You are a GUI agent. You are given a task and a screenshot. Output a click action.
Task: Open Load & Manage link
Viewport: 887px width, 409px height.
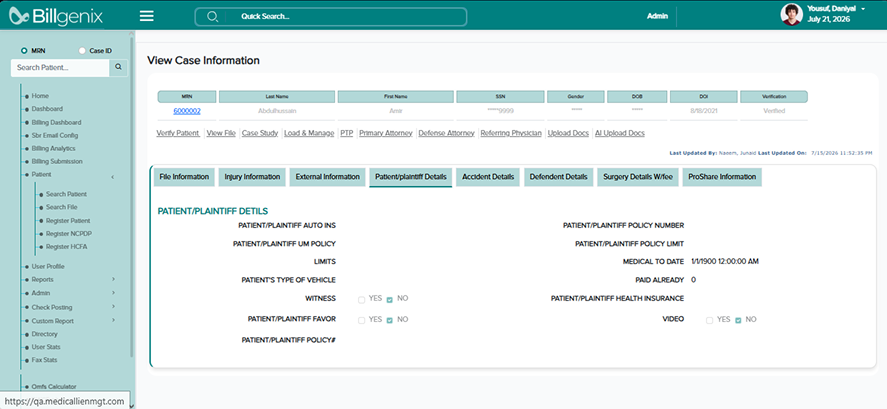[x=309, y=134]
